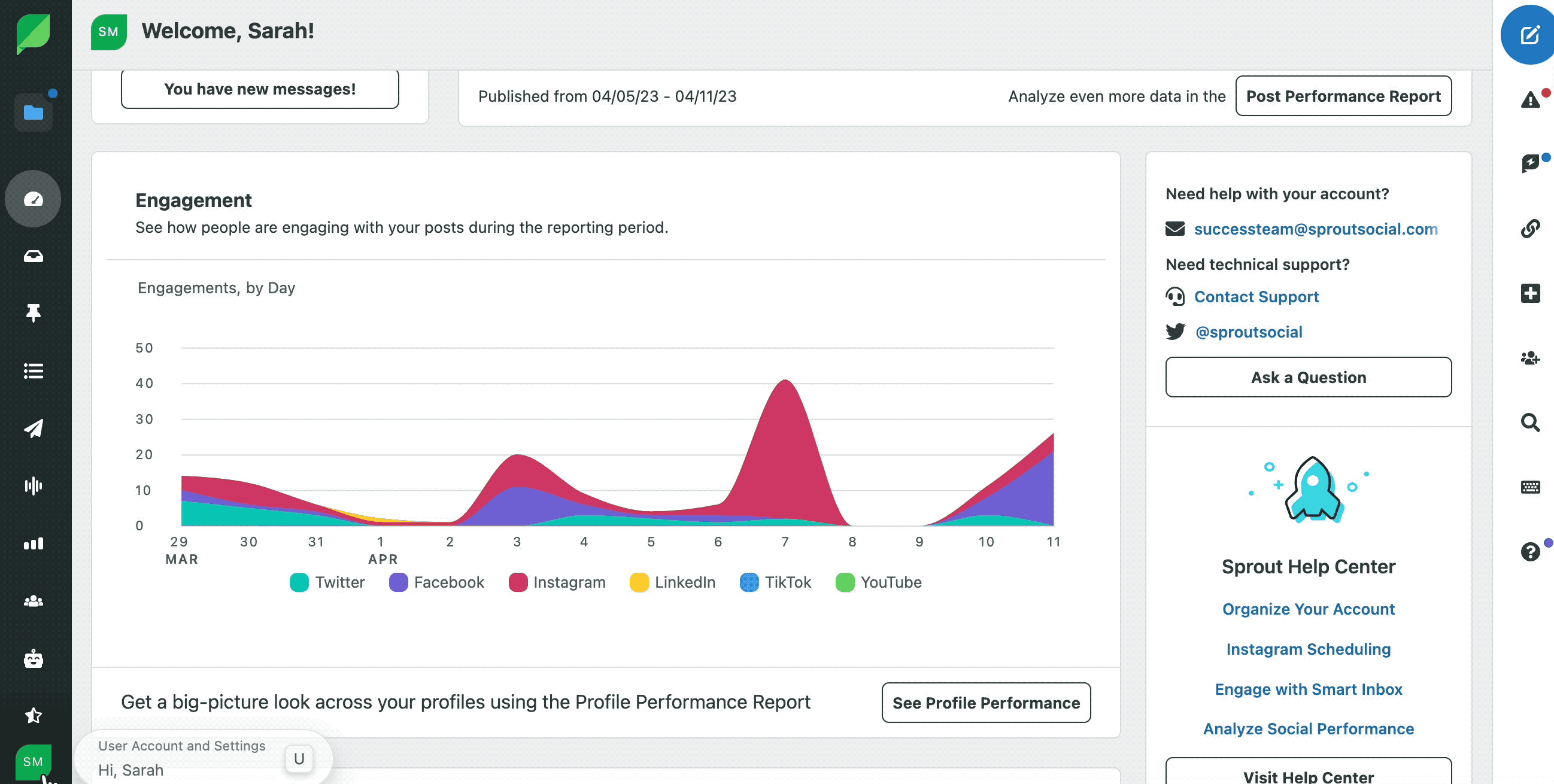Viewport: 1554px width, 784px height.
Task: Click Ask a Question button
Action: click(x=1309, y=378)
